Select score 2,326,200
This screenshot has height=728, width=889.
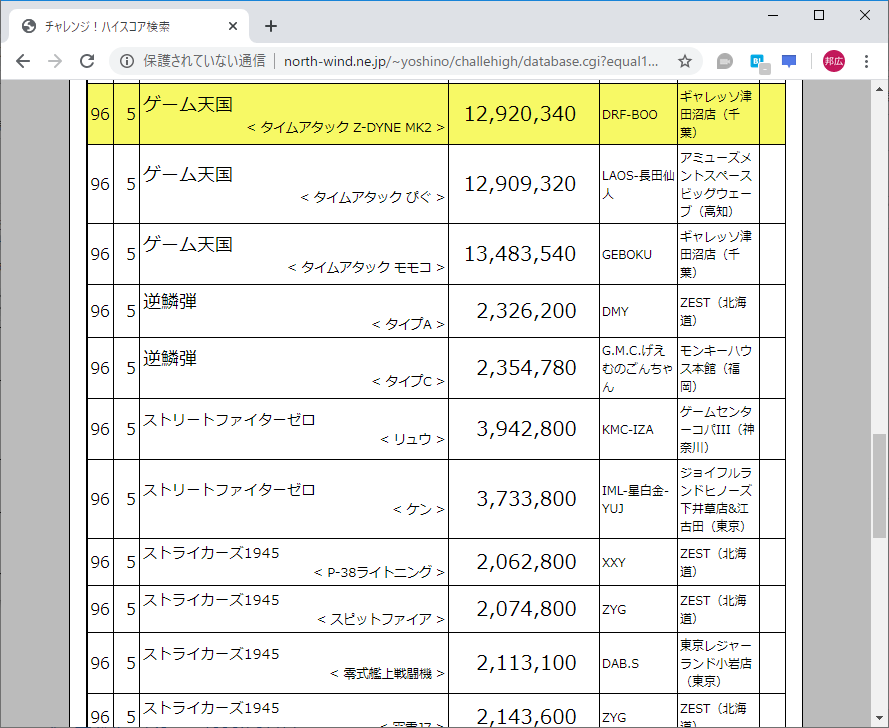(x=526, y=311)
